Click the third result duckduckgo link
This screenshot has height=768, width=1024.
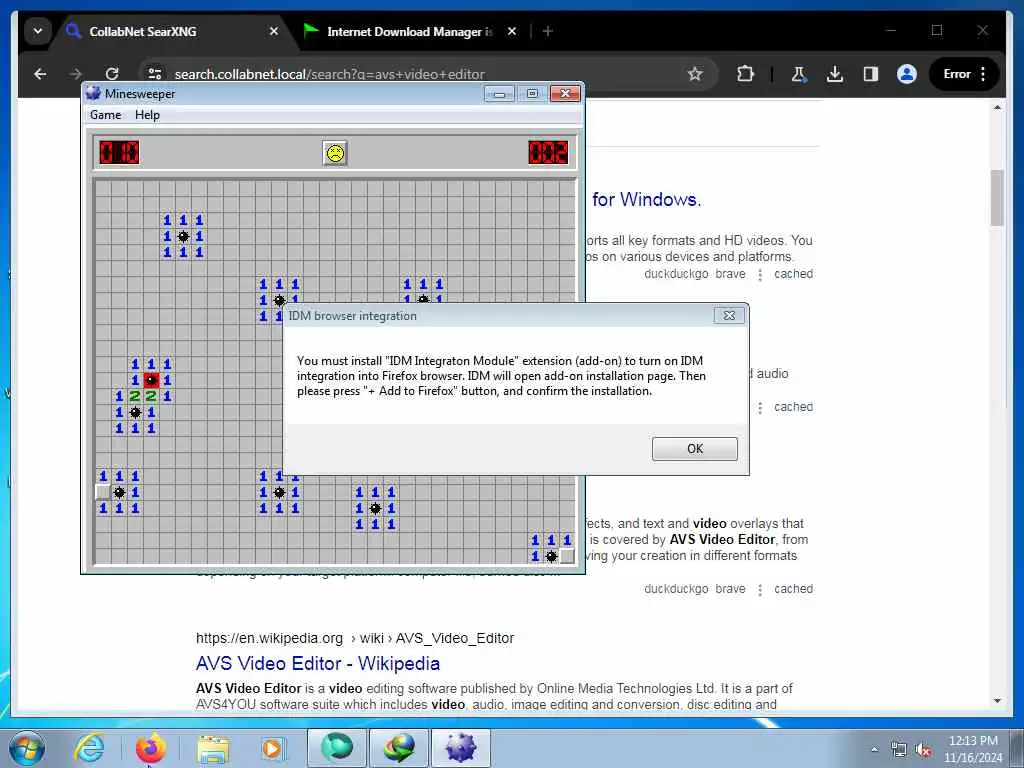click(x=676, y=588)
